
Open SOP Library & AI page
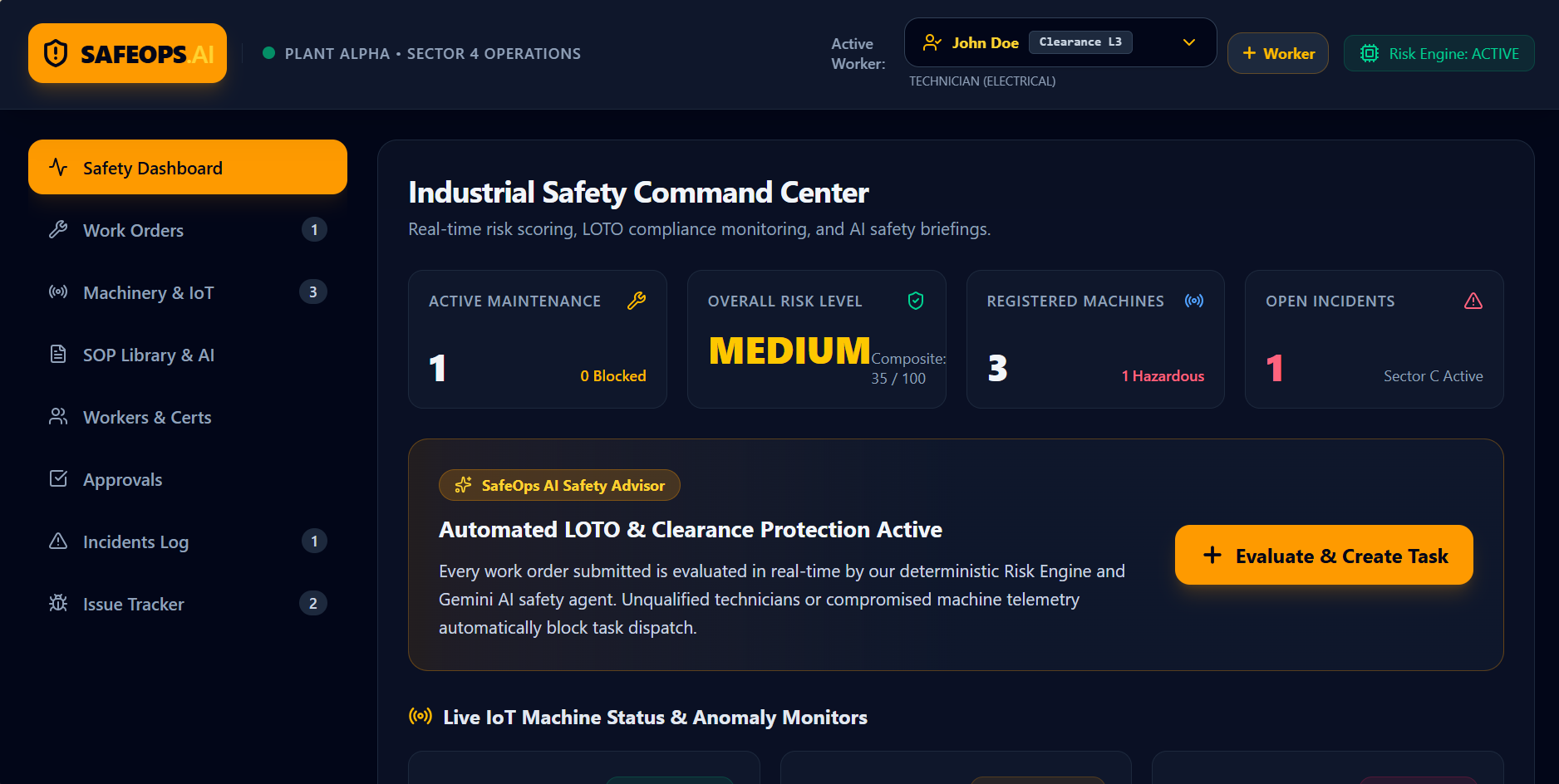point(188,354)
